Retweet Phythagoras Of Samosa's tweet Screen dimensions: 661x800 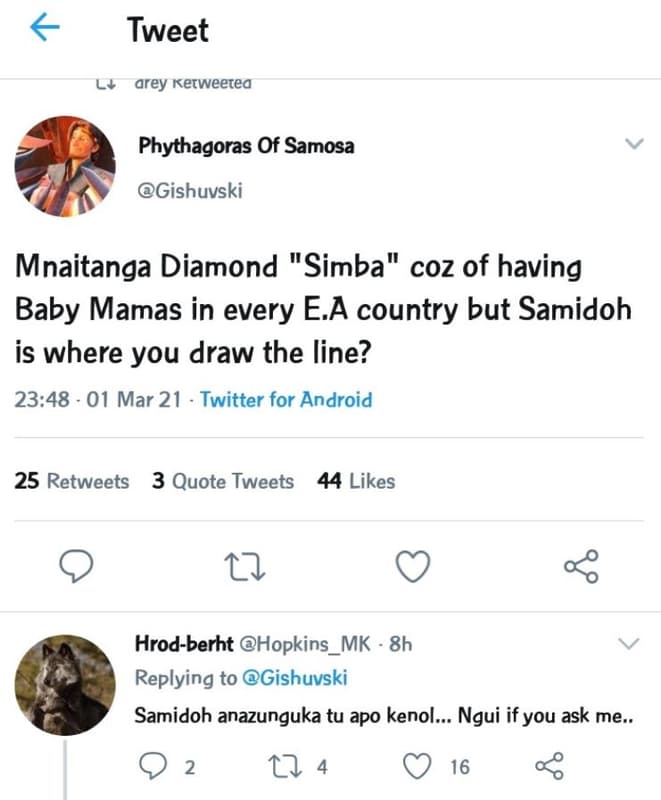245,566
